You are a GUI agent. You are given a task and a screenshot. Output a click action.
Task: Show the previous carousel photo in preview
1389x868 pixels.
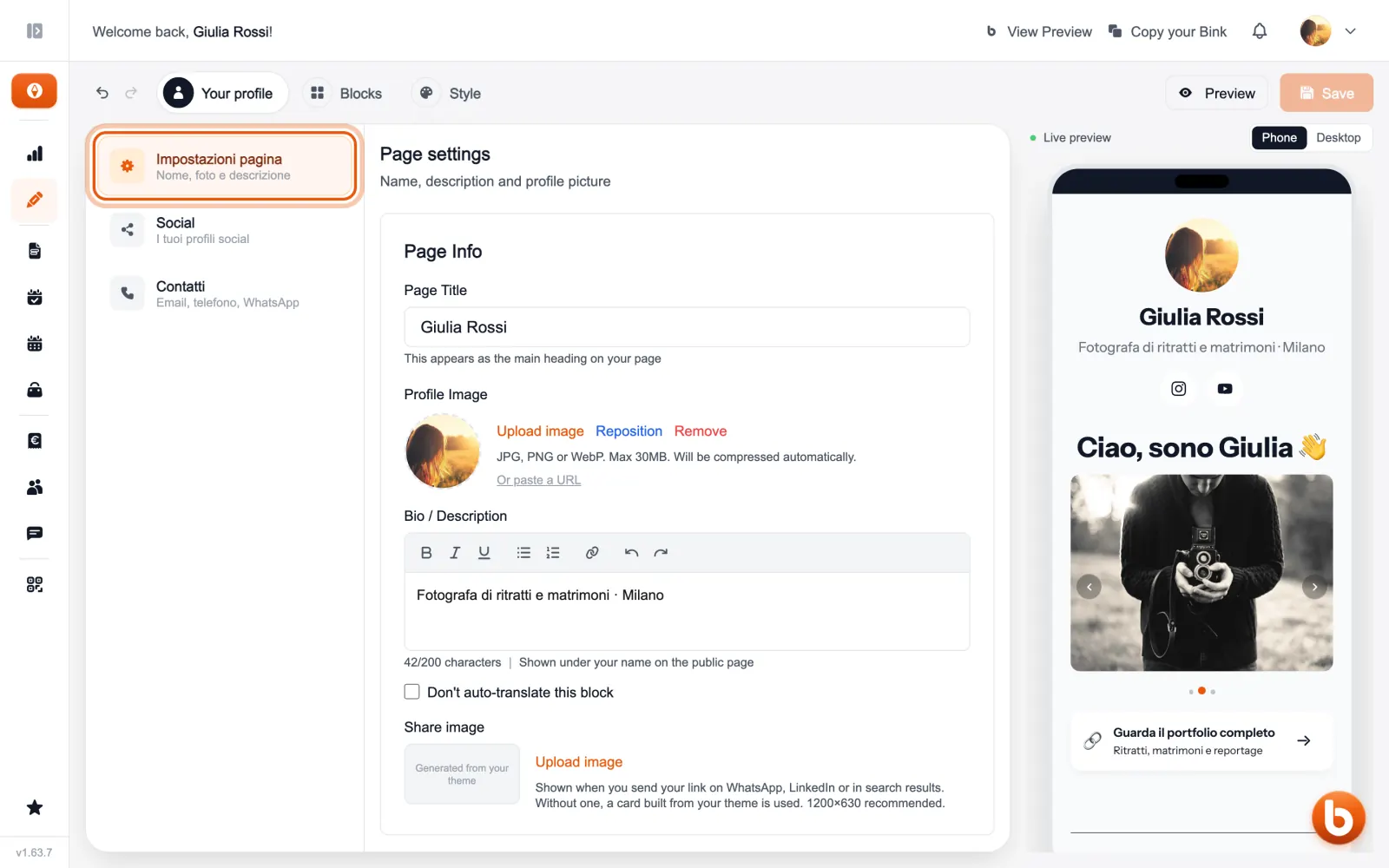coord(1089,587)
